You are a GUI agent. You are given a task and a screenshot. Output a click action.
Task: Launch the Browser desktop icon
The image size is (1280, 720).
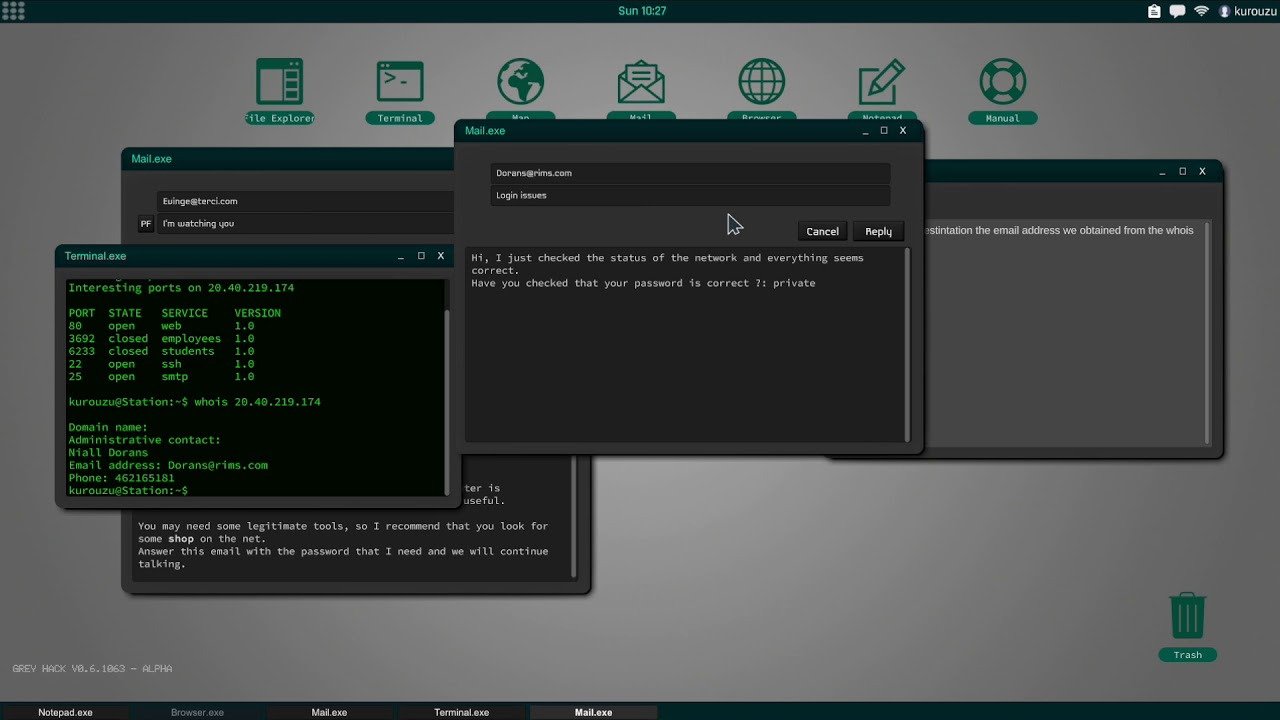(762, 83)
